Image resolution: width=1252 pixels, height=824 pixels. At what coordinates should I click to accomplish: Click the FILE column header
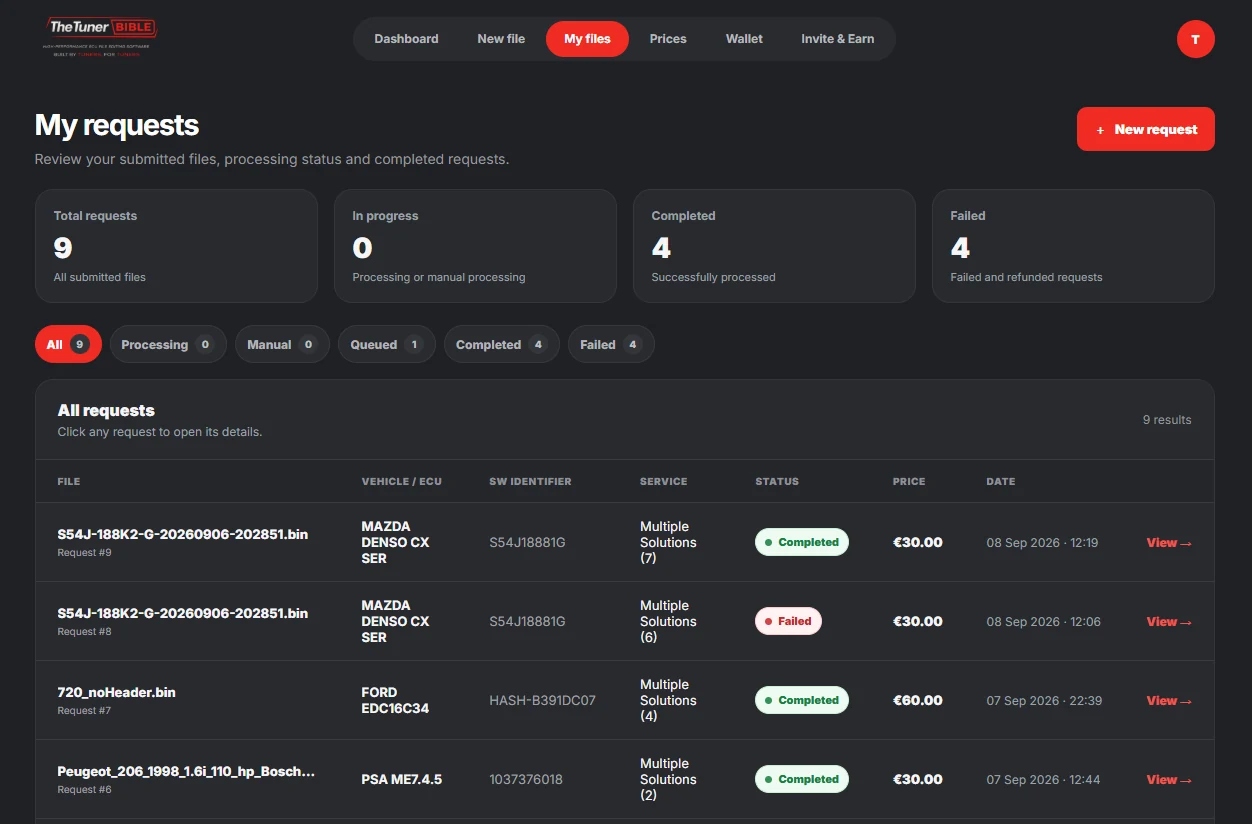(69, 481)
